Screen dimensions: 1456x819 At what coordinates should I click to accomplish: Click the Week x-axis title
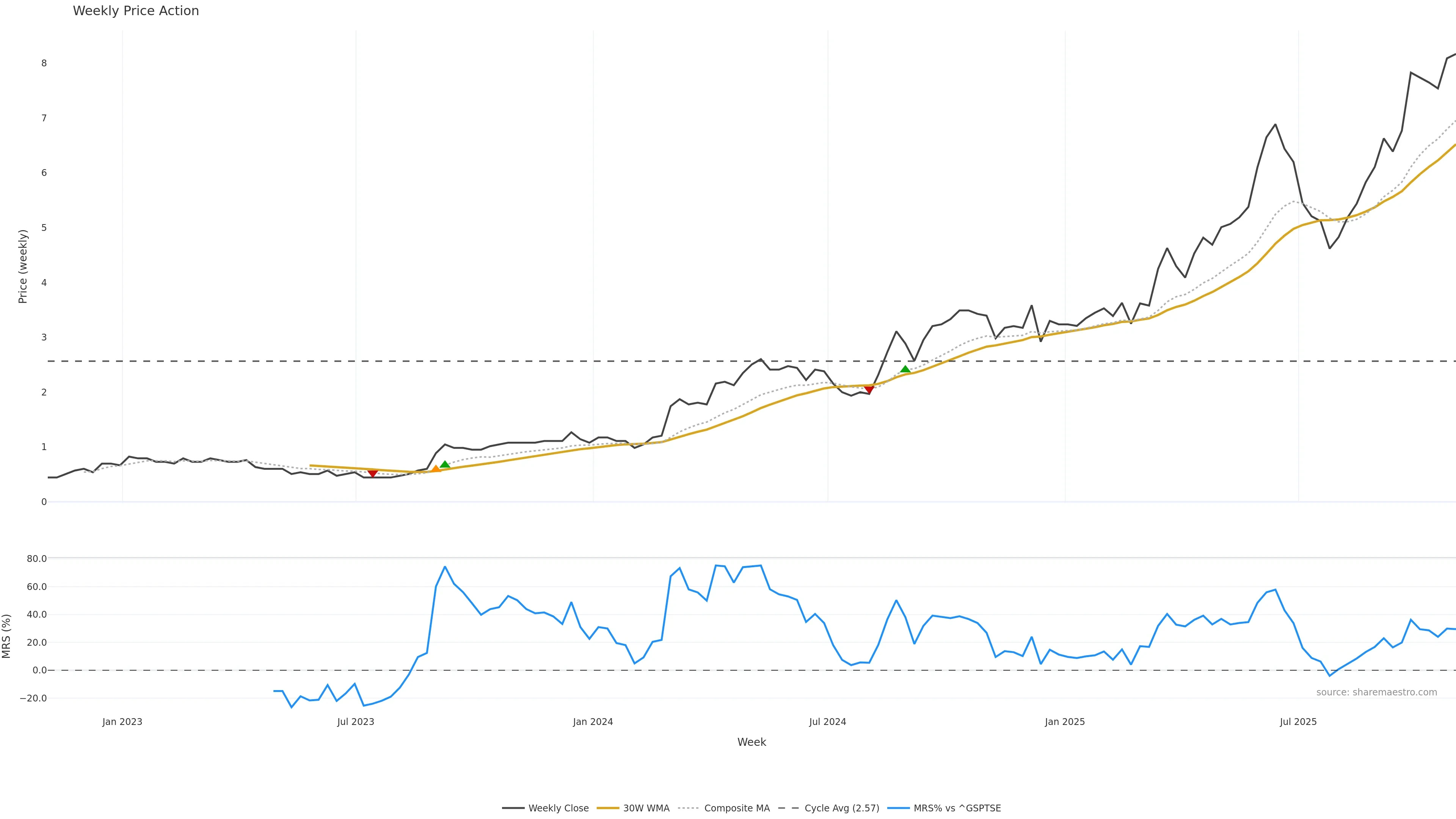tap(751, 742)
